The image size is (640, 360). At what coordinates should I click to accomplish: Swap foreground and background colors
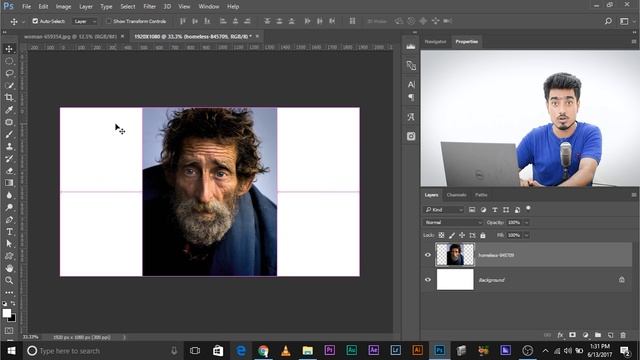pos(13,303)
